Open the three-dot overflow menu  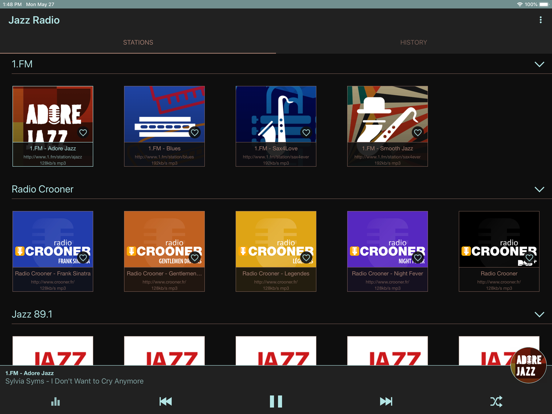(x=540, y=20)
